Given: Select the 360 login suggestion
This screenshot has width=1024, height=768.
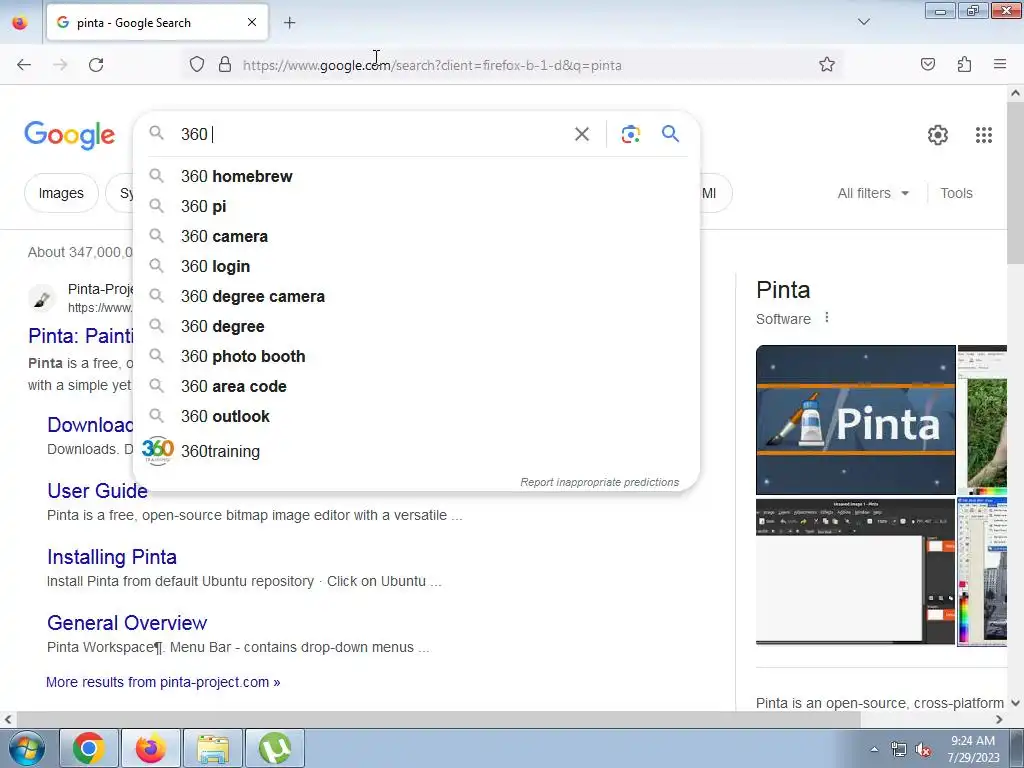Looking at the screenshot, I should [416, 266].
